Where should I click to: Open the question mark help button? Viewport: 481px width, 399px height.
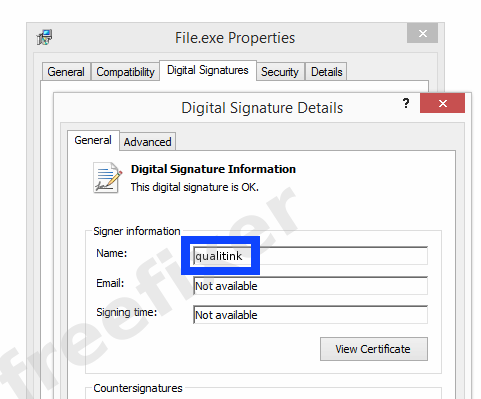tap(406, 103)
